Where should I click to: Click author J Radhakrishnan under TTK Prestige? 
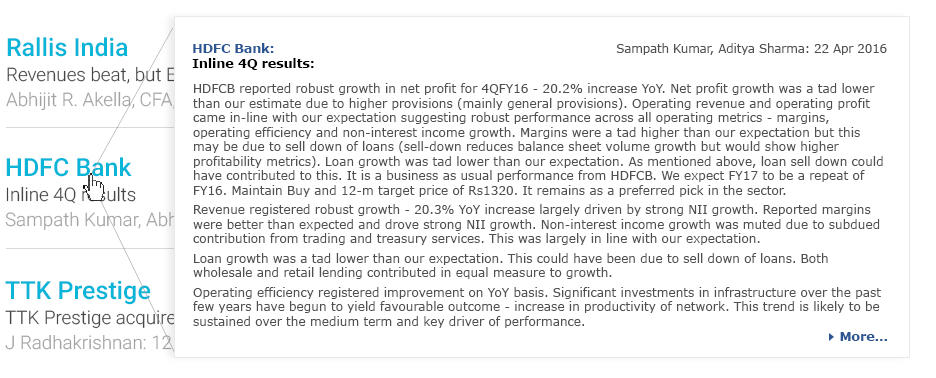(90, 343)
